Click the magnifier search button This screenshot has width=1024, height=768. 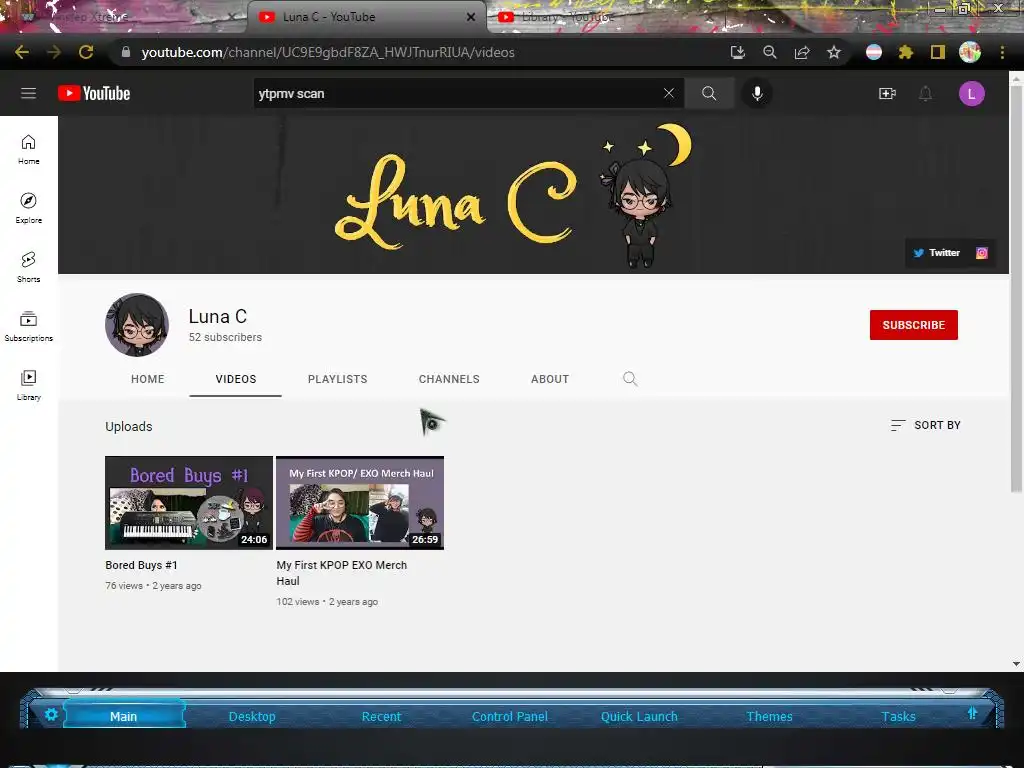pos(709,93)
